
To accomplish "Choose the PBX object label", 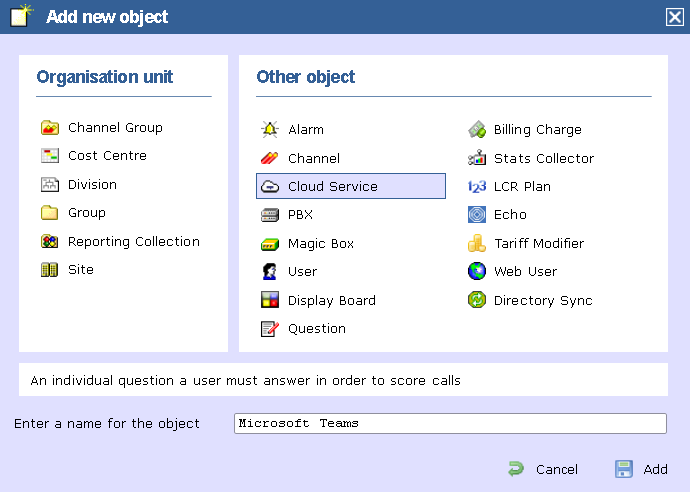I will point(300,215).
